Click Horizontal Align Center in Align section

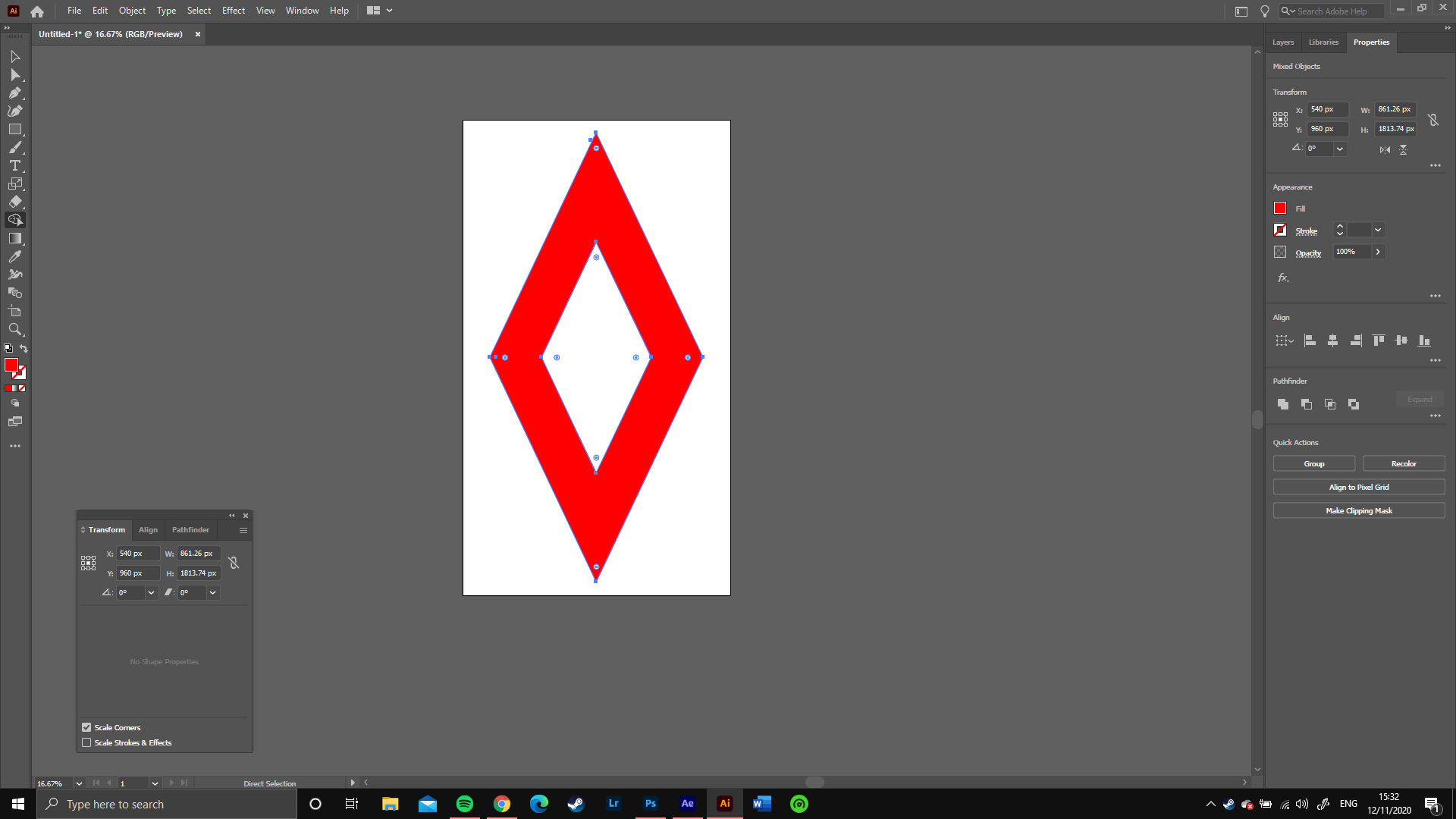click(x=1333, y=340)
